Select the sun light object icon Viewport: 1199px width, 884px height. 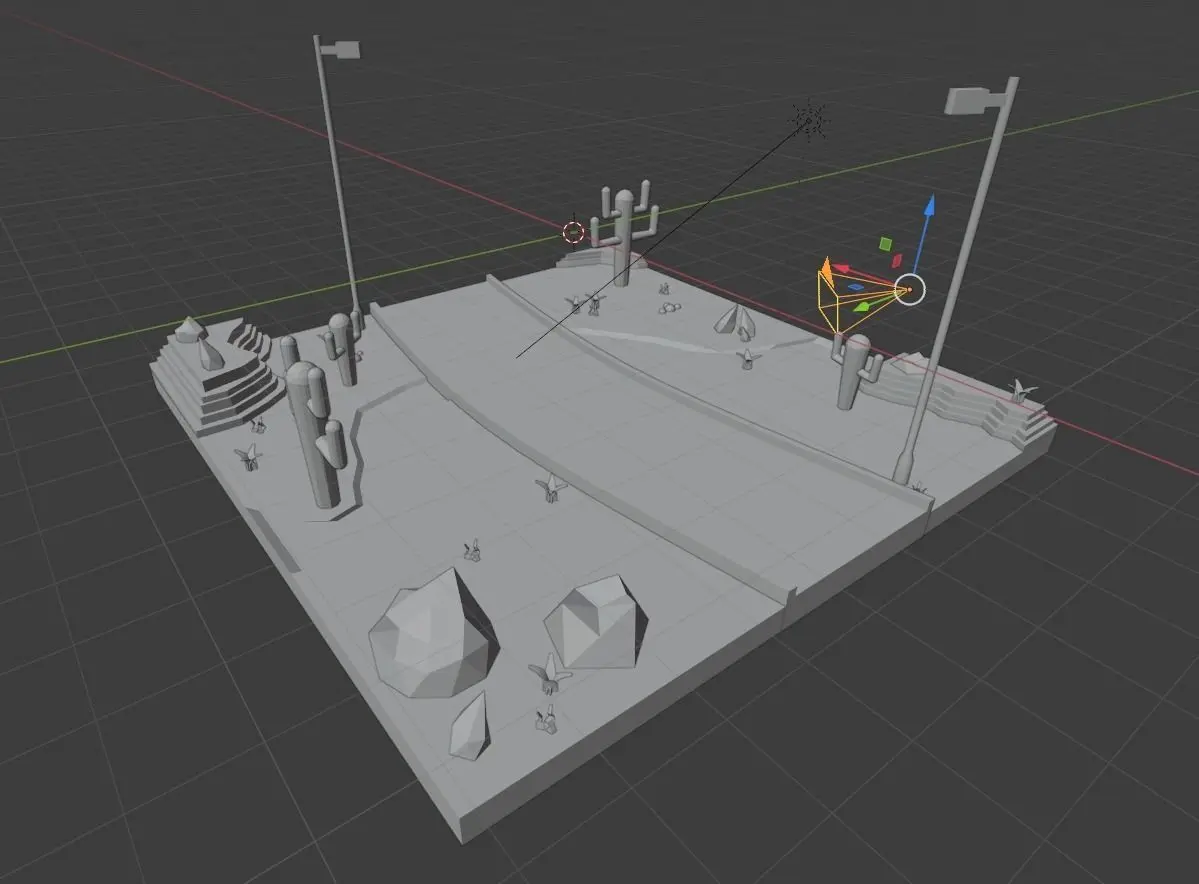coord(809,120)
